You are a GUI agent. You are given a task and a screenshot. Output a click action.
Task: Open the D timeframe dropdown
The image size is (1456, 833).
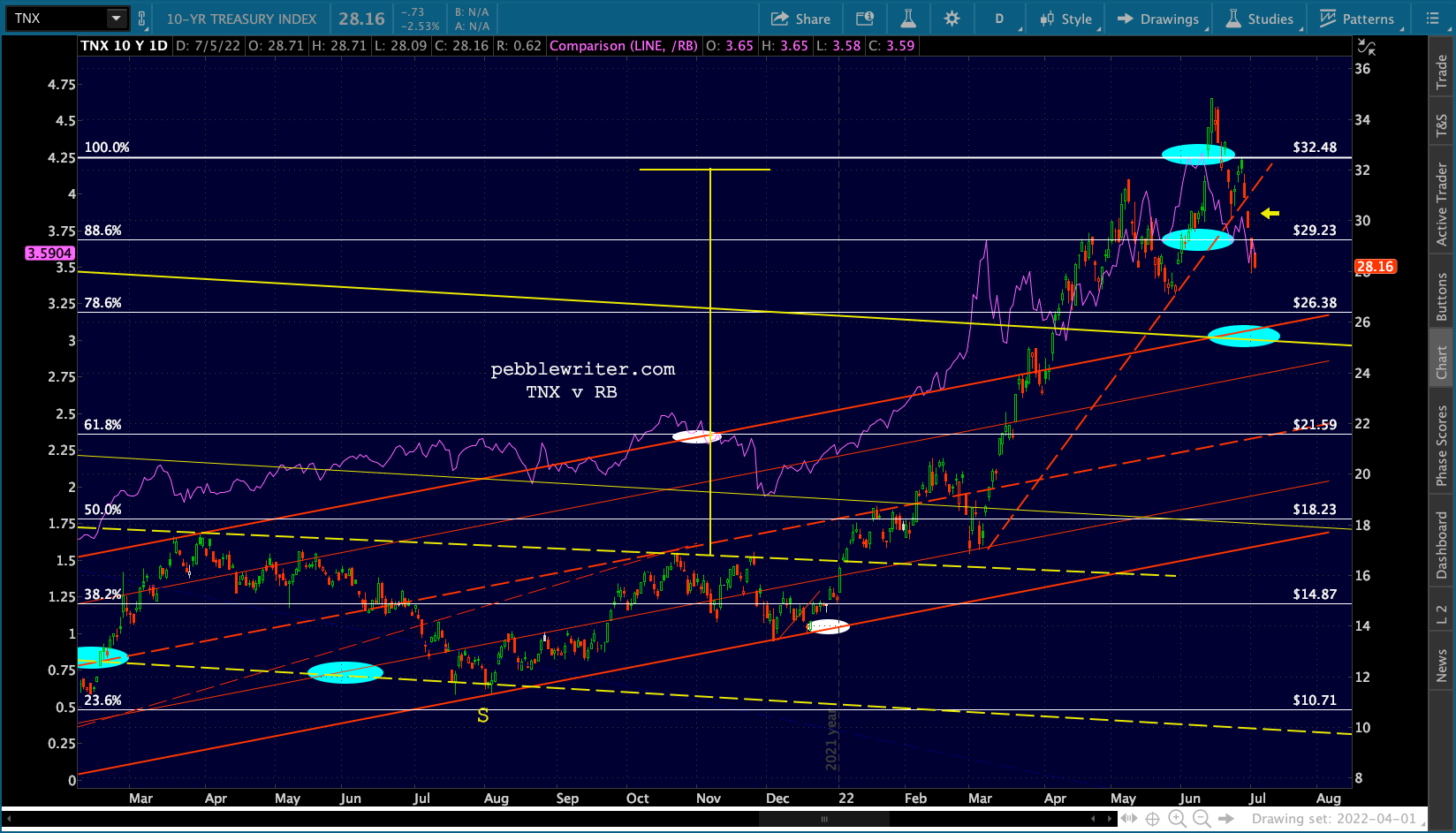pos(1001,19)
